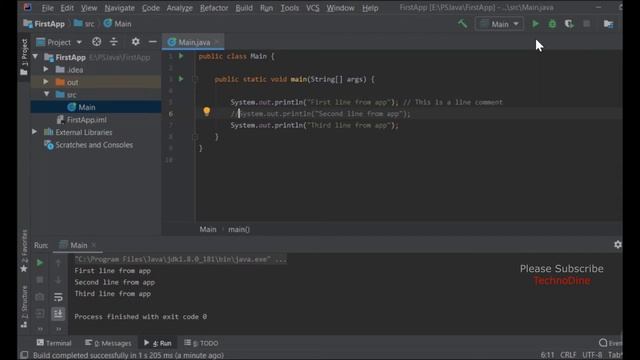Open the File menu
This screenshot has height=360, width=640.
click(x=47, y=8)
